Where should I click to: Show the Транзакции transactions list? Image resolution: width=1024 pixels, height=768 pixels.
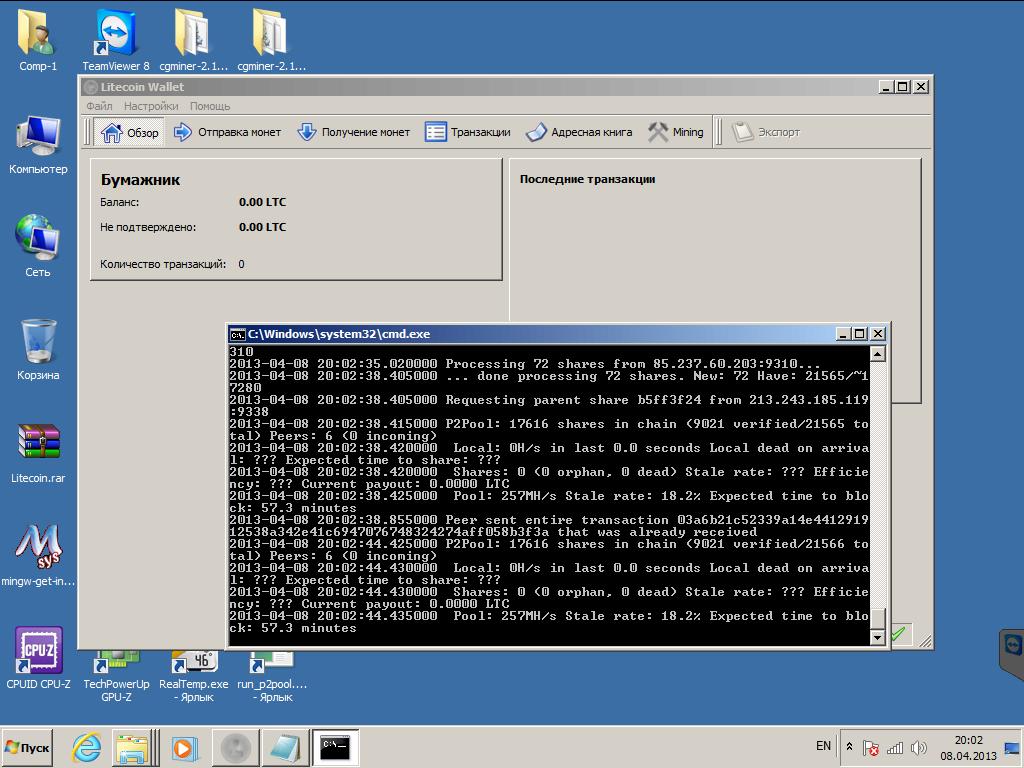click(468, 133)
